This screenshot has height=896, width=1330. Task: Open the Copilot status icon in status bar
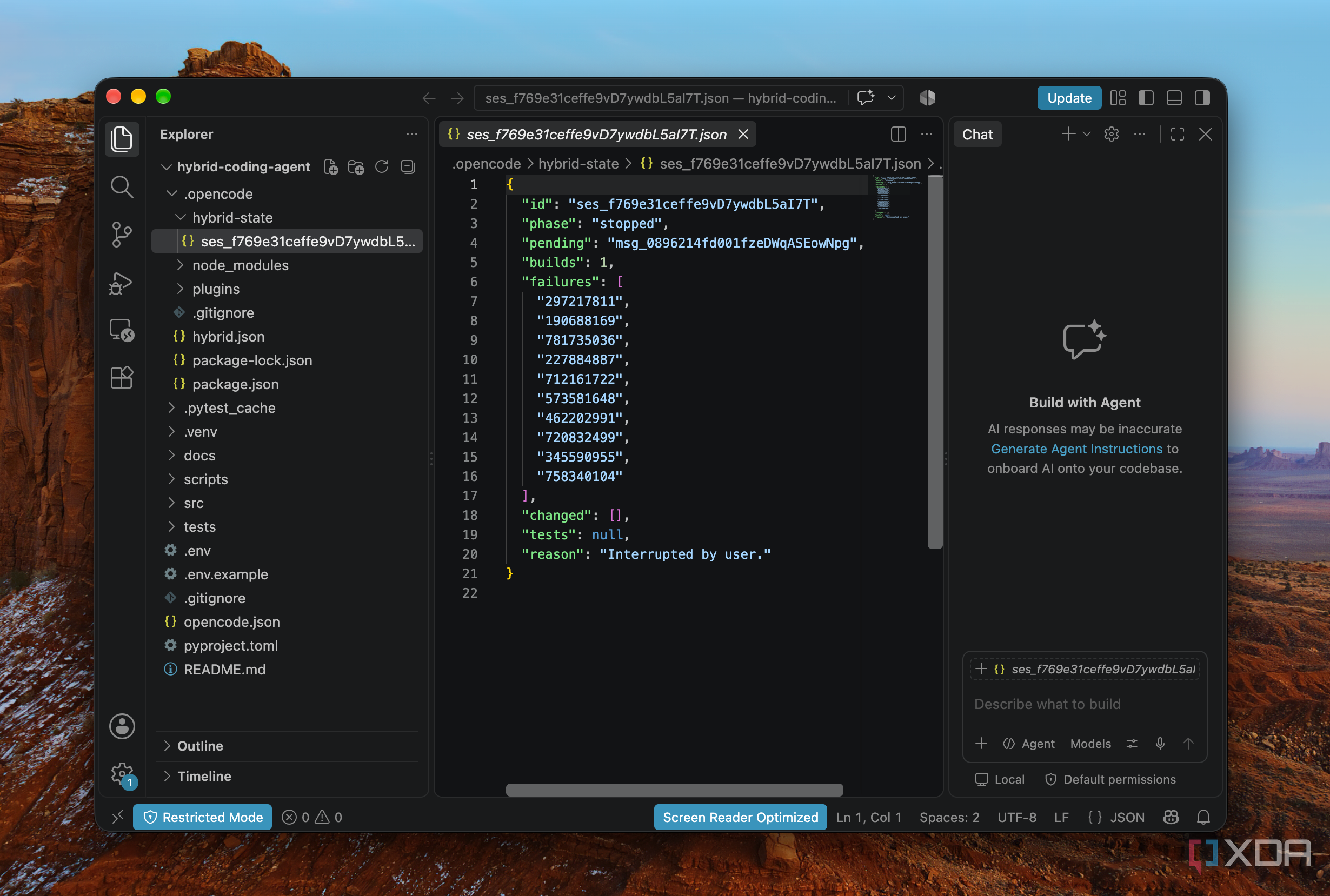[1171, 817]
